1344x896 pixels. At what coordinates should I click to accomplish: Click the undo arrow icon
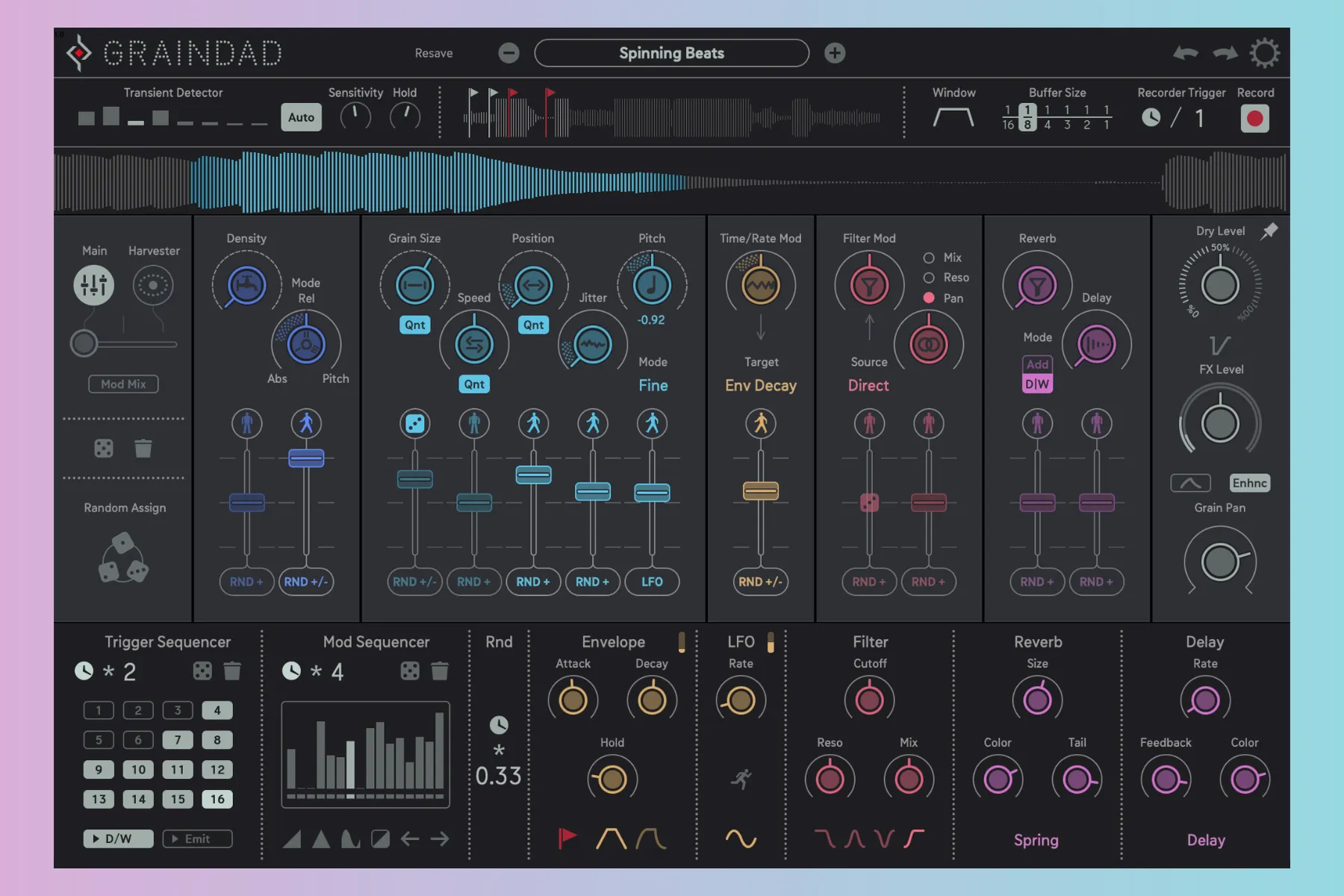pyautogui.click(x=1186, y=53)
